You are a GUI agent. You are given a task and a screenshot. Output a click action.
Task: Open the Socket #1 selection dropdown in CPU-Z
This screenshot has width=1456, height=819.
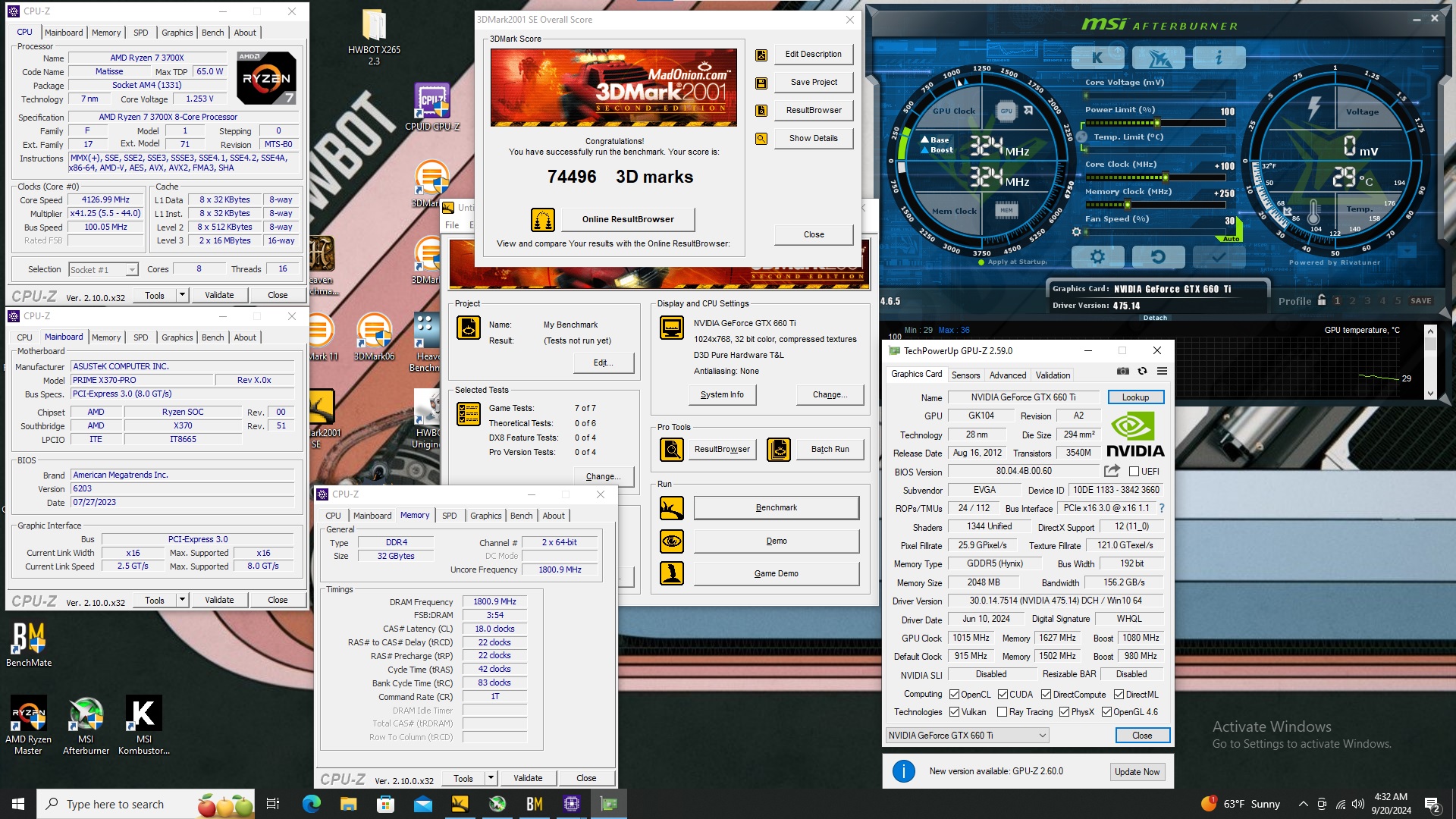(103, 270)
